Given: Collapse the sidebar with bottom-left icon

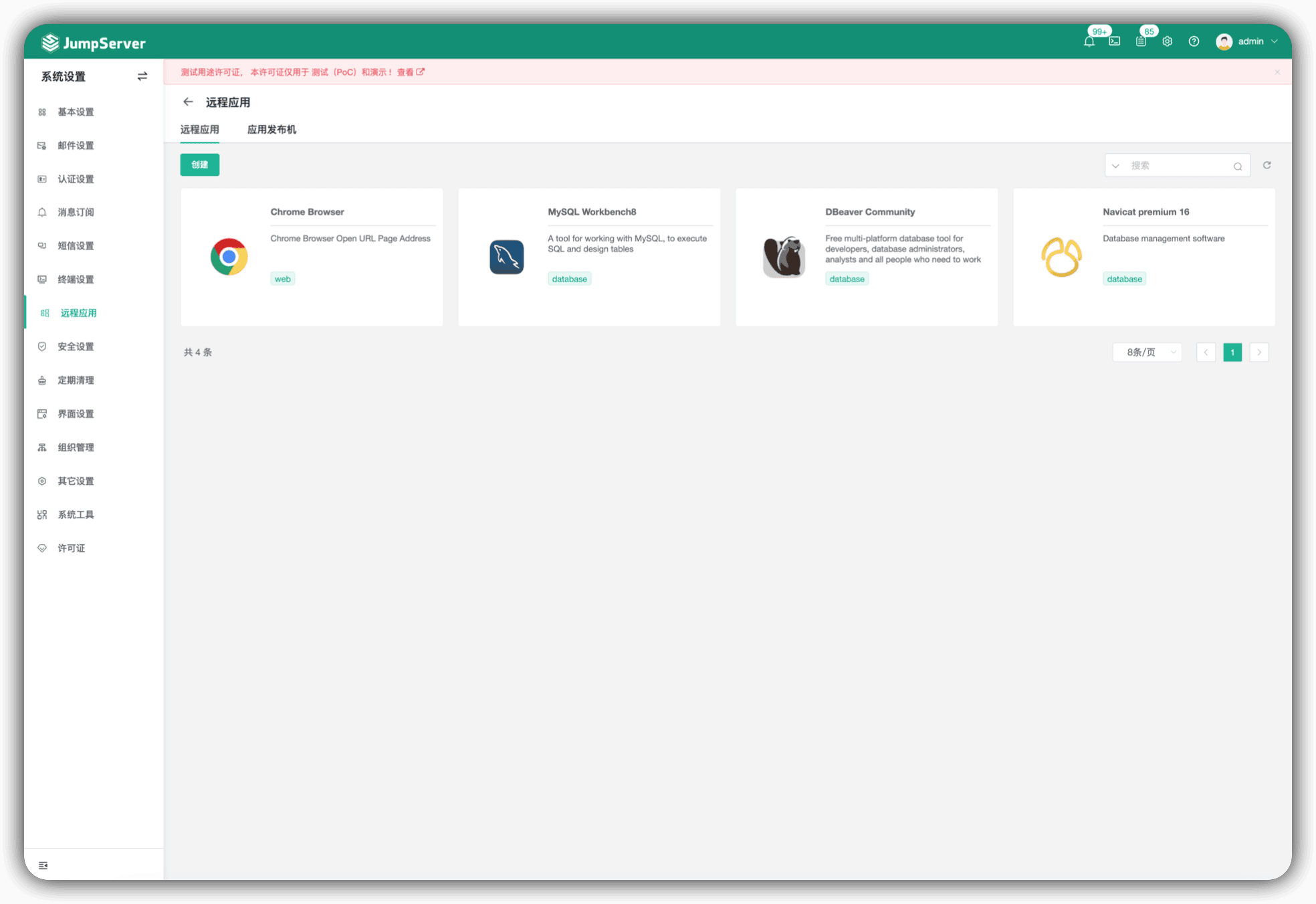Looking at the screenshot, I should pos(43,865).
